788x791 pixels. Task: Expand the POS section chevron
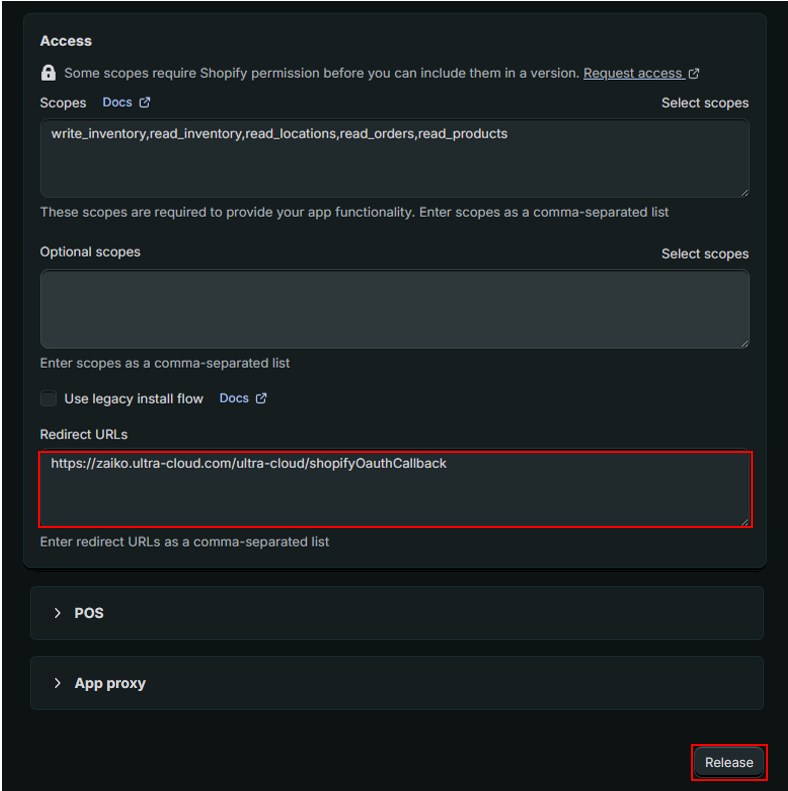57,613
